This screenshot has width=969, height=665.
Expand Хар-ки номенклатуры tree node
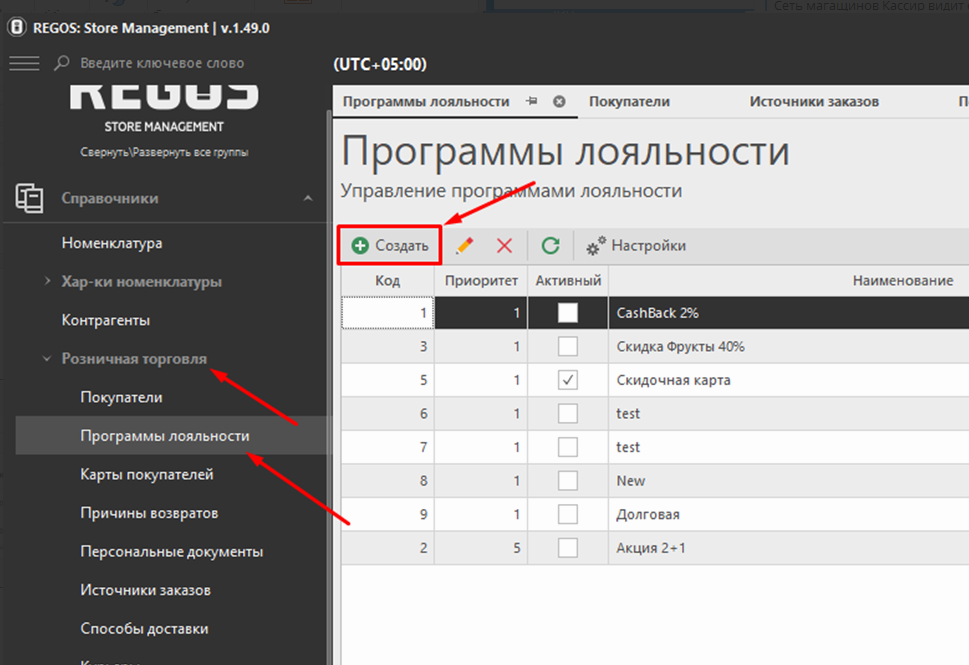click(x=48, y=281)
